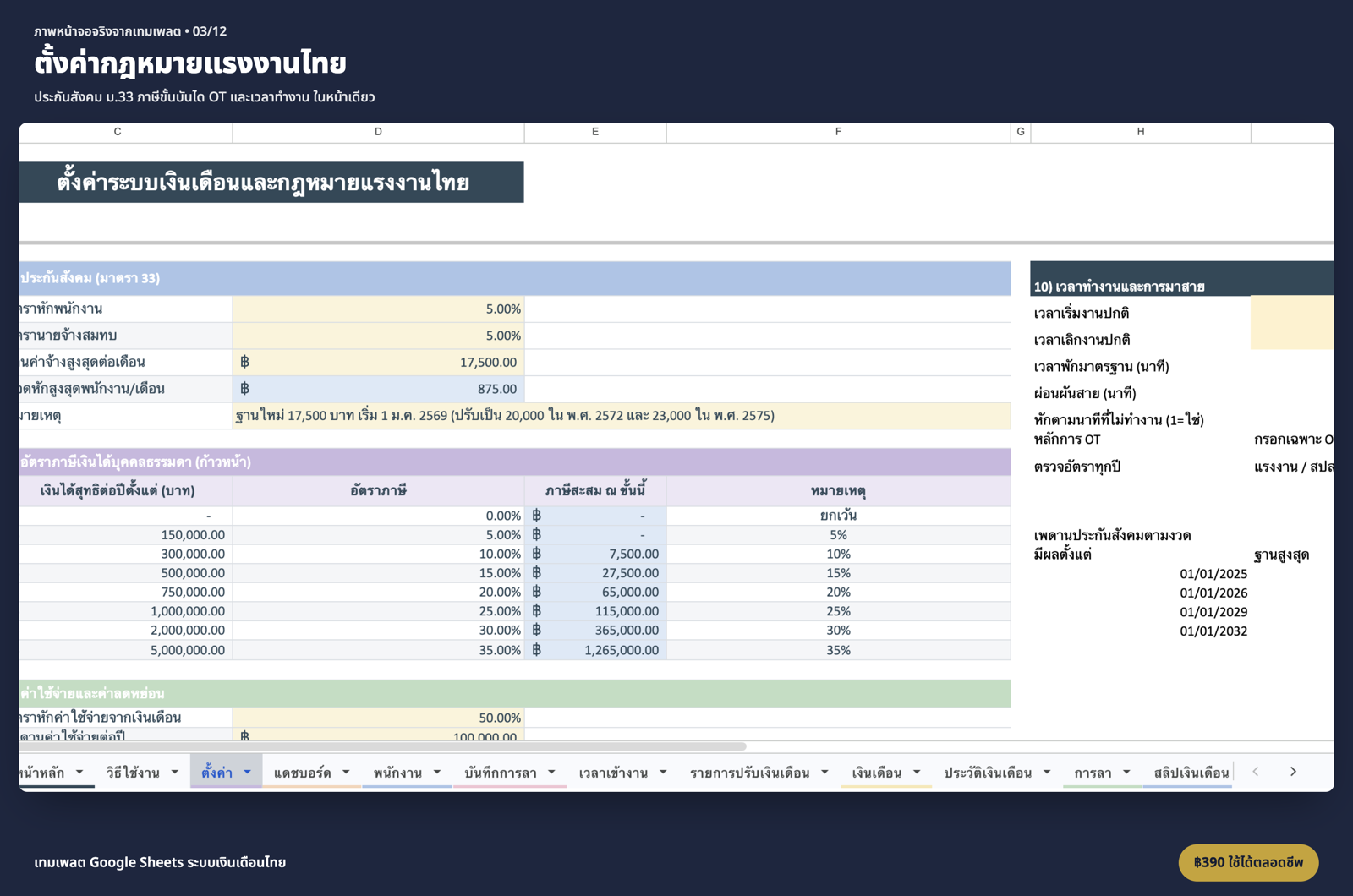The image size is (1353, 896).
Task: Expand the ตั้งค่า tab menu arrow
Action: click(x=248, y=772)
